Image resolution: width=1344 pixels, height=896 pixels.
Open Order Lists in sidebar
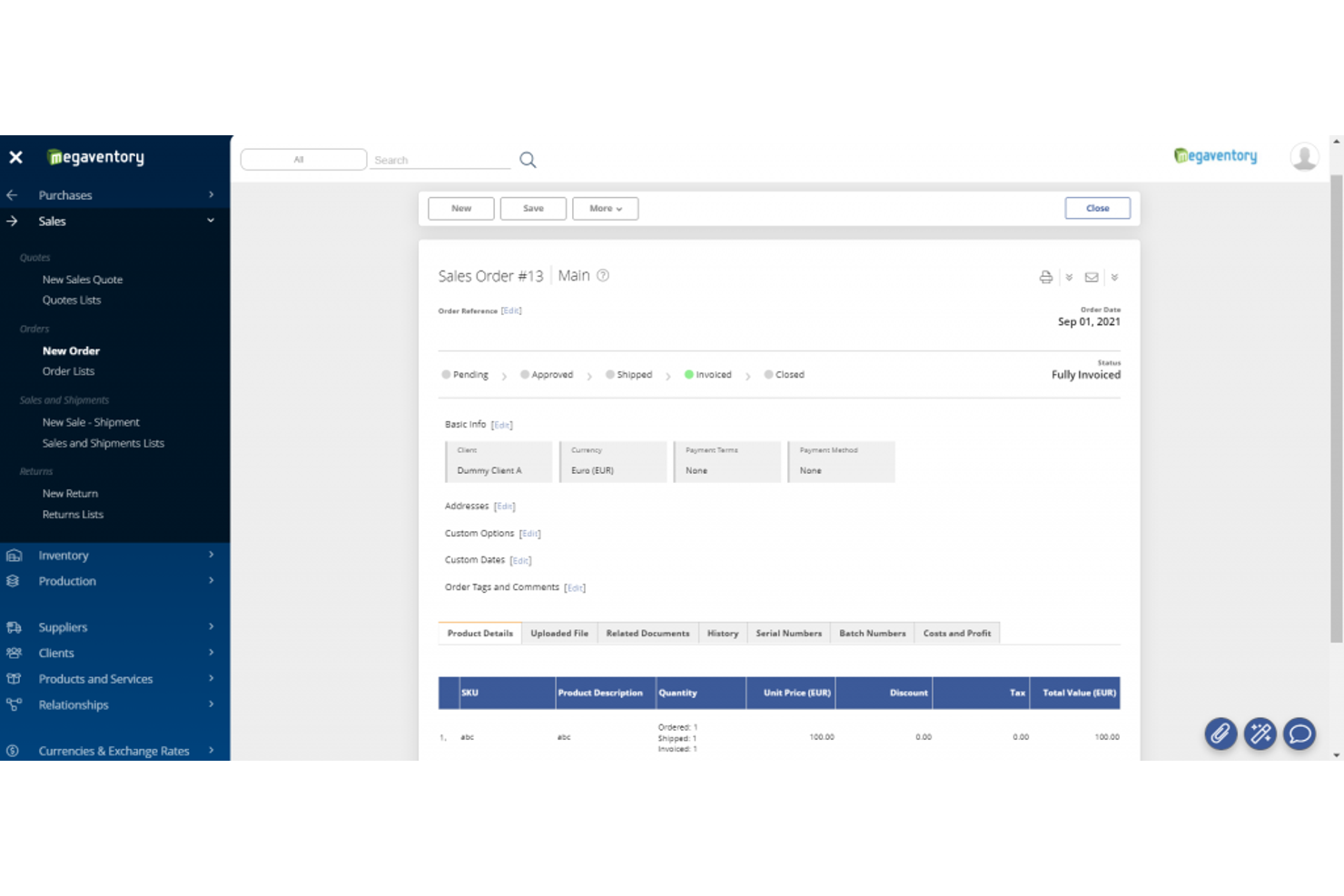point(68,371)
